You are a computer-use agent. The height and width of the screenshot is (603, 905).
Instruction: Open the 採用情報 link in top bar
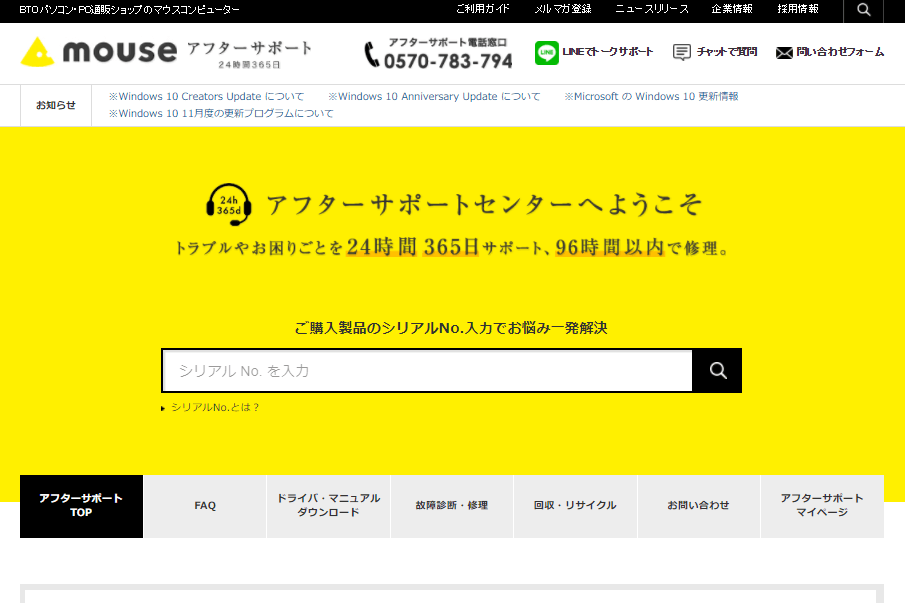(795, 10)
